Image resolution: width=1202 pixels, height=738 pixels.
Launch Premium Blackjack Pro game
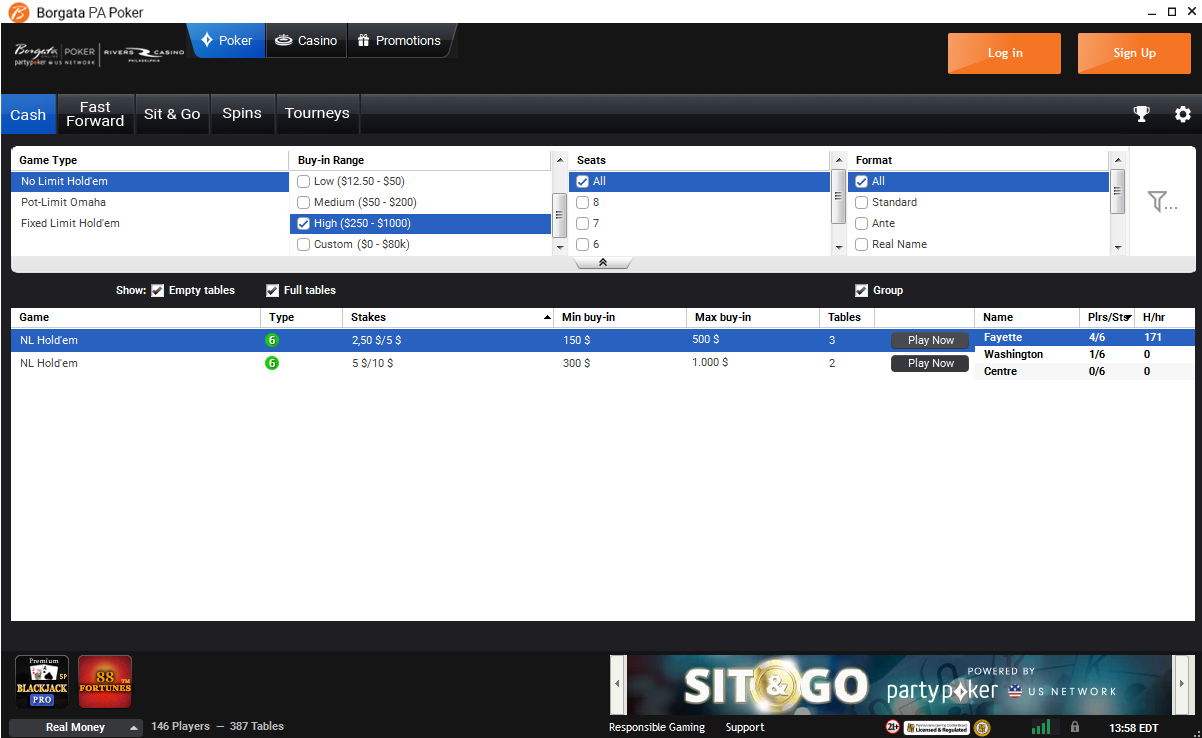42,681
